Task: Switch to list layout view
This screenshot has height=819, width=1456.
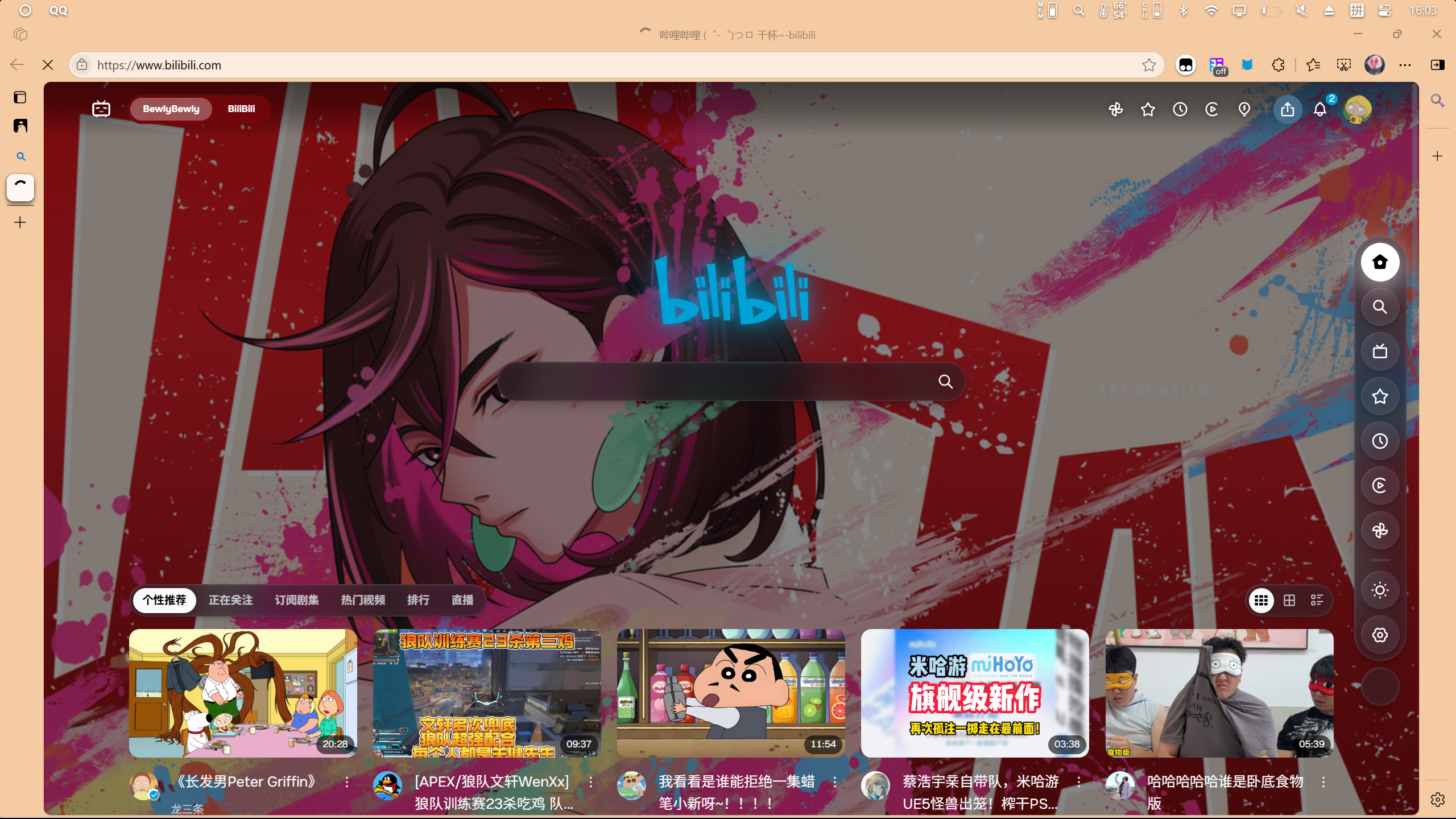Action: (x=1317, y=600)
